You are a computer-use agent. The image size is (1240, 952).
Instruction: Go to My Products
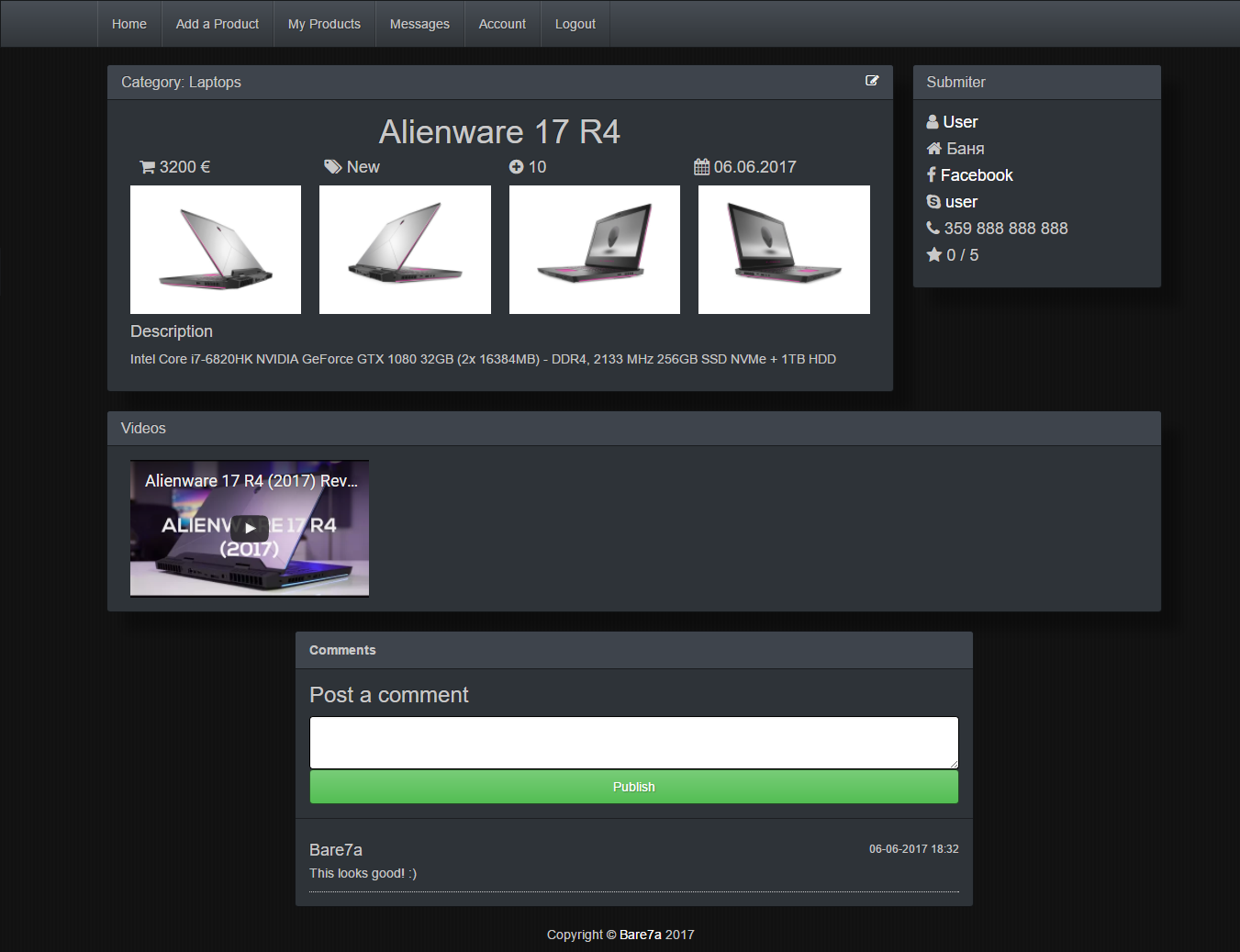pyautogui.click(x=324, y=24)
